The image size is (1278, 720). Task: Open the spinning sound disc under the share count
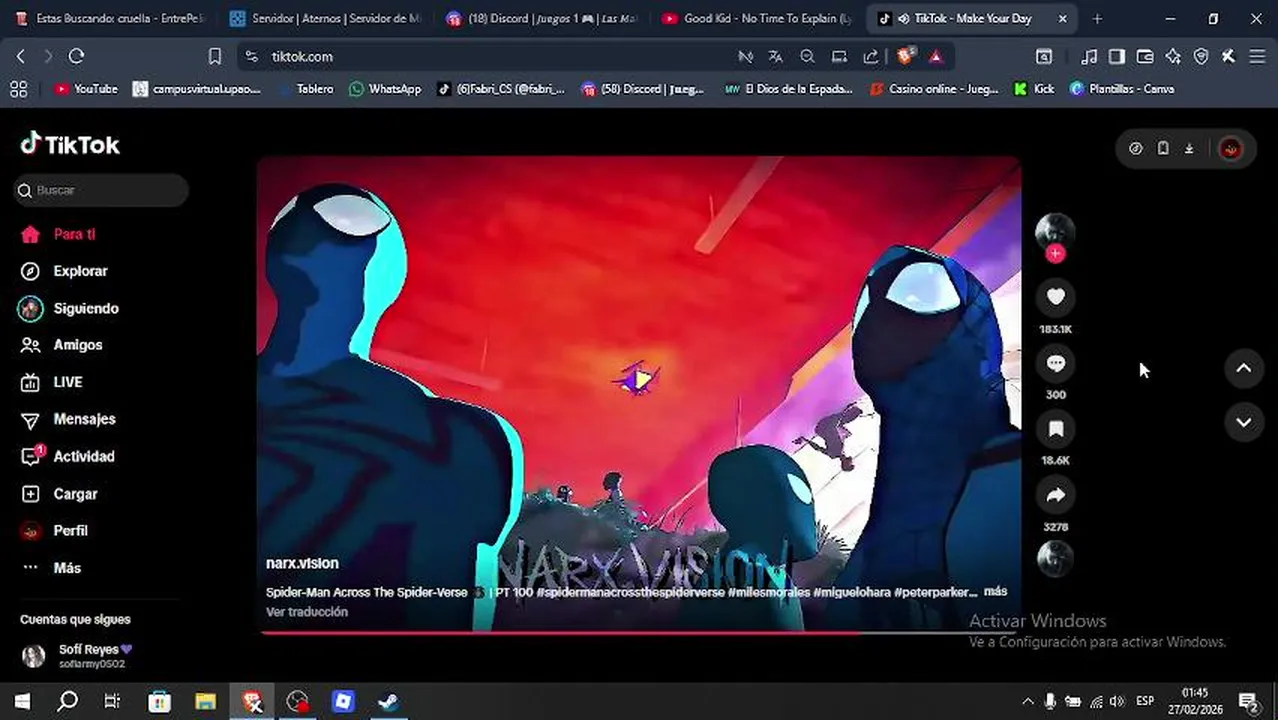1055,559
